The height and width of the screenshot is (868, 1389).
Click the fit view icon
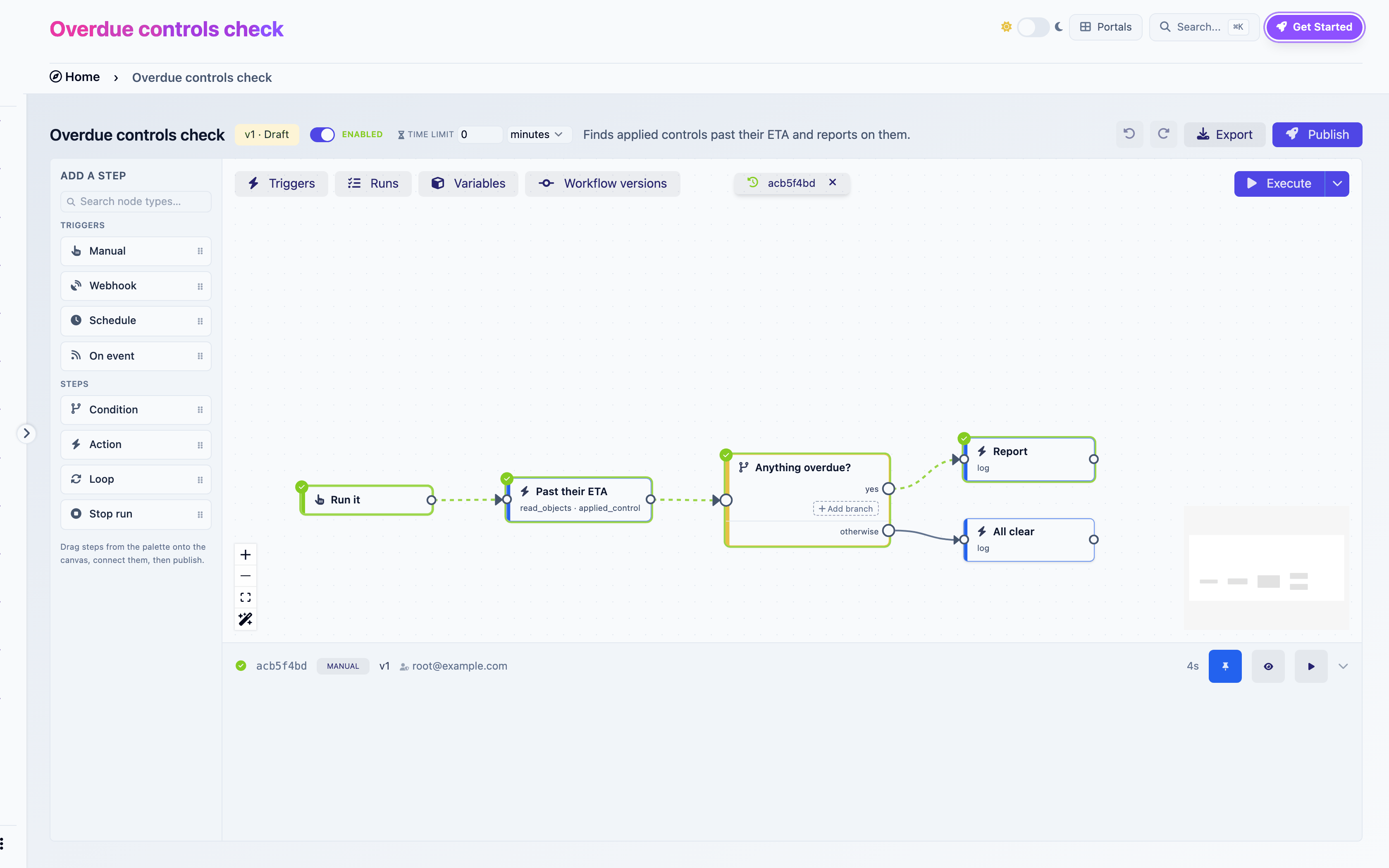pos(246,597)
